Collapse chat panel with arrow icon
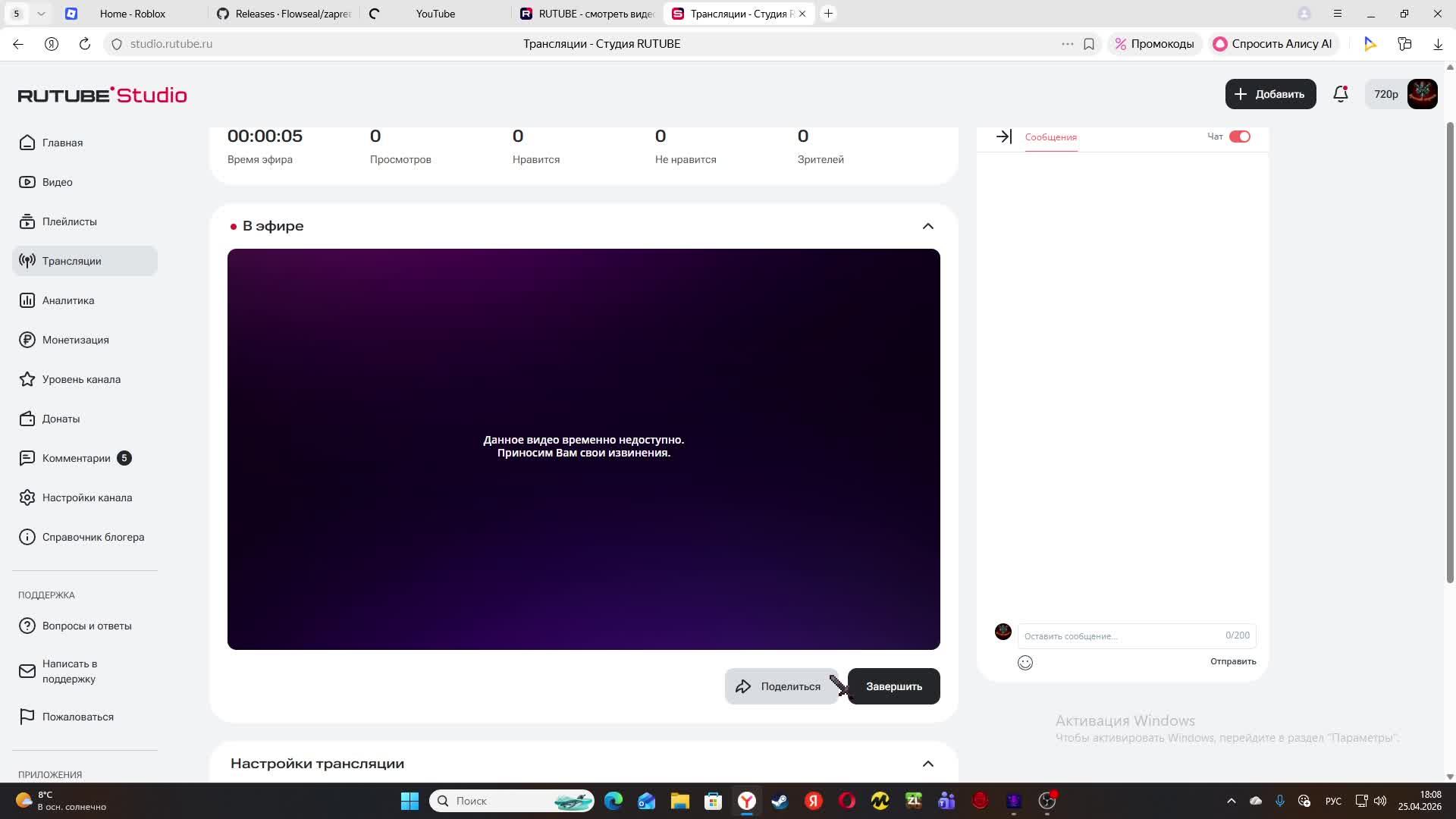 click(1003, 136)
